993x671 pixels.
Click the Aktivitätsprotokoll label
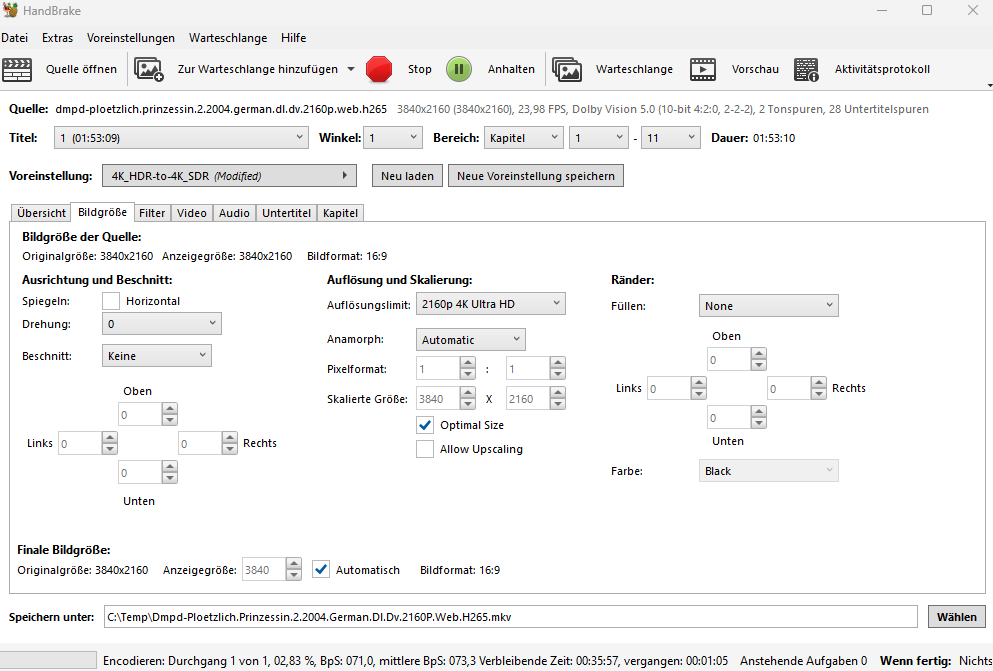[x=882, y=70]
